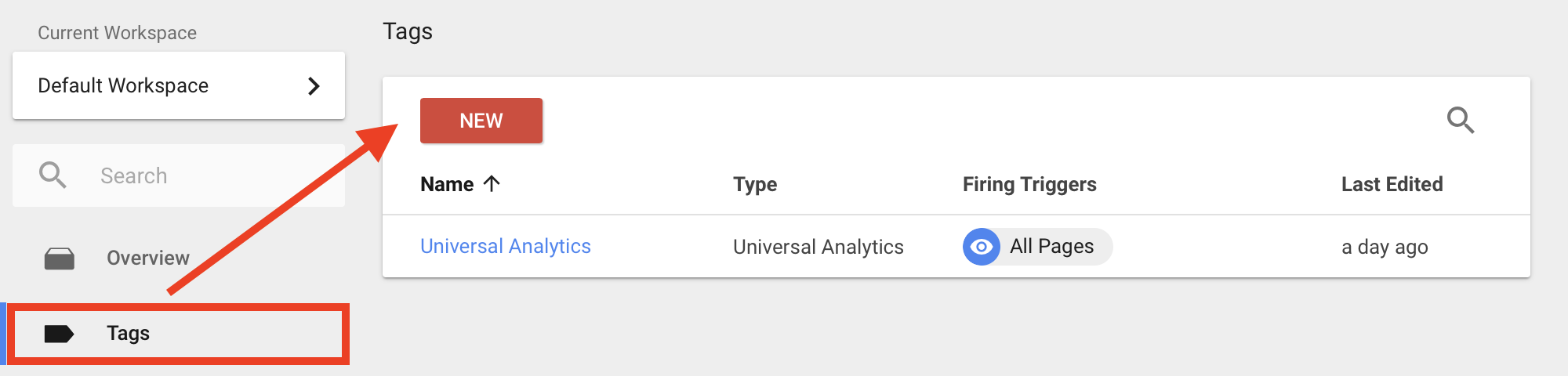Click the Overview briefcase icon
The image size is (1568, 376).
(60, 258)
